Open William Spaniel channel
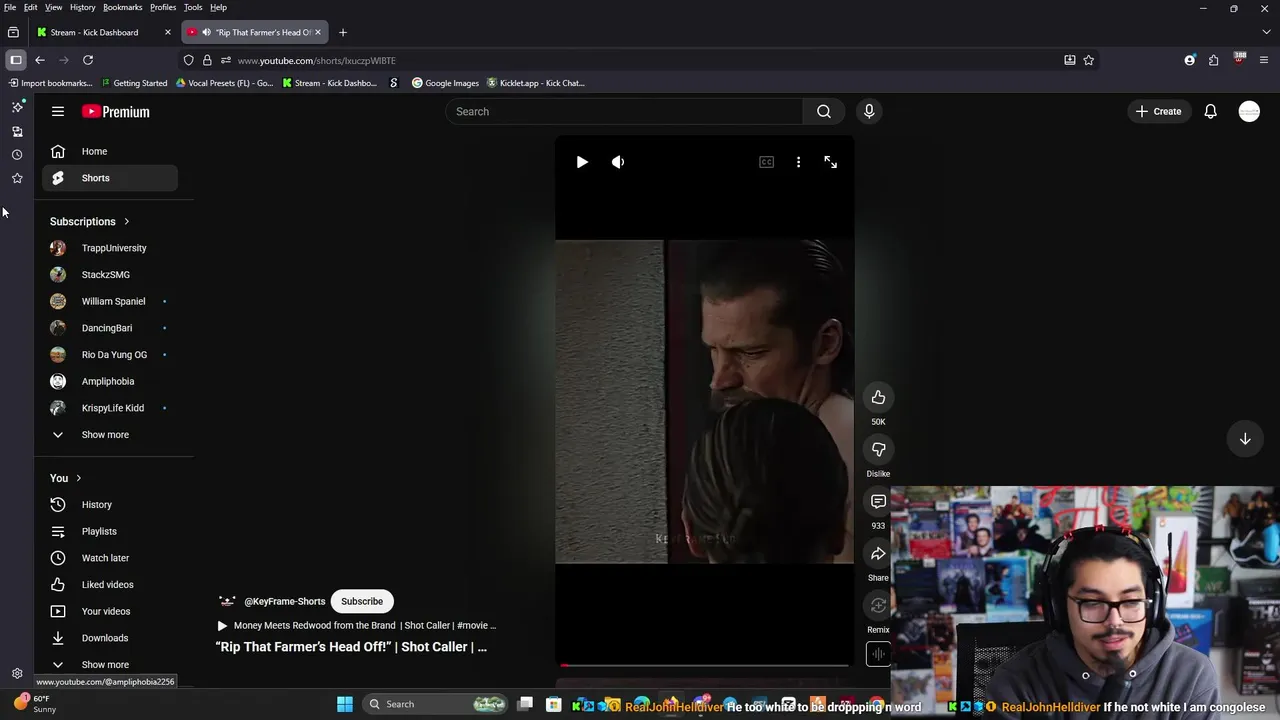 110,301
